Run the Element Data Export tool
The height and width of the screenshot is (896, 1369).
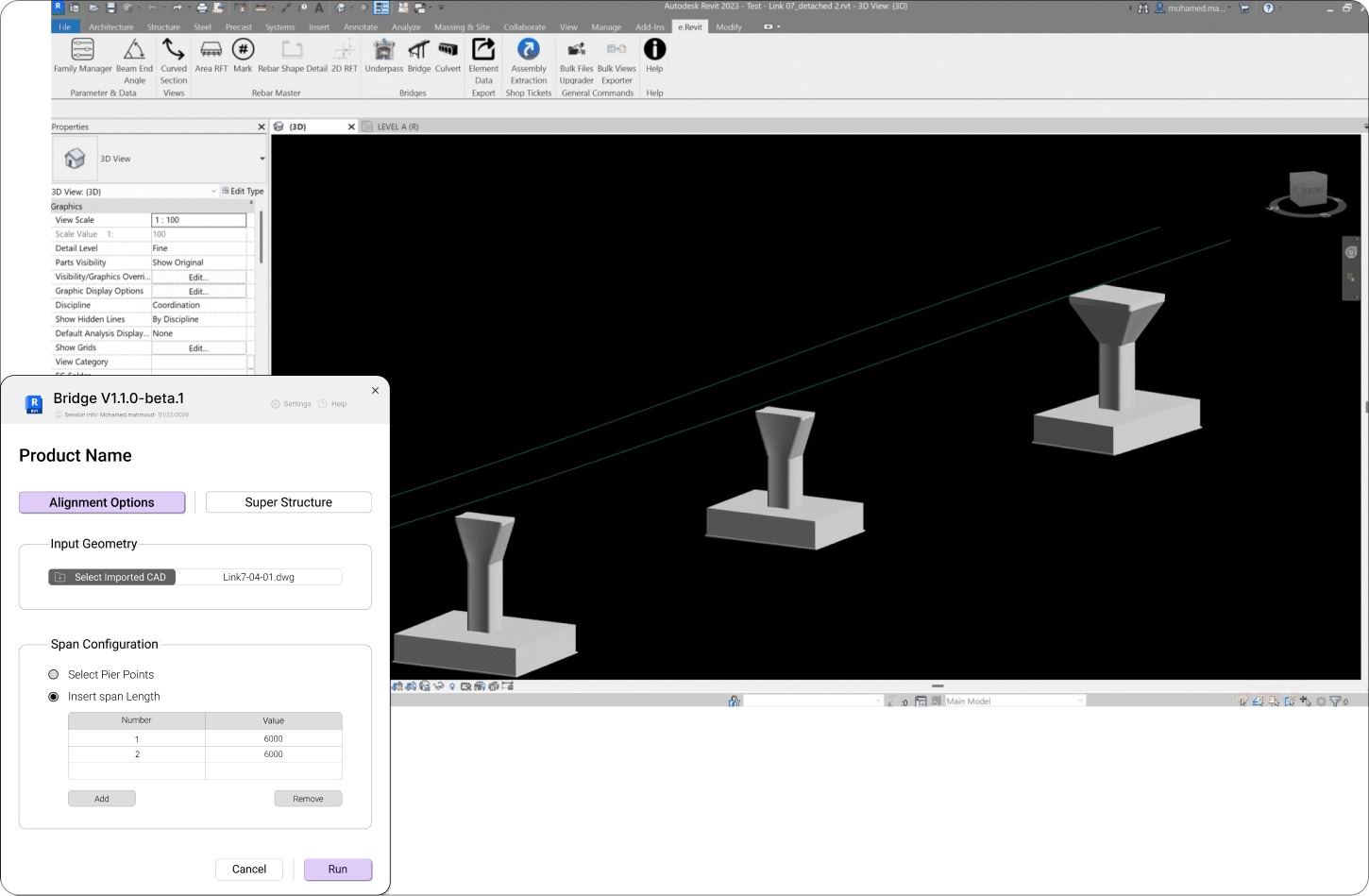(x=483, y=59)
